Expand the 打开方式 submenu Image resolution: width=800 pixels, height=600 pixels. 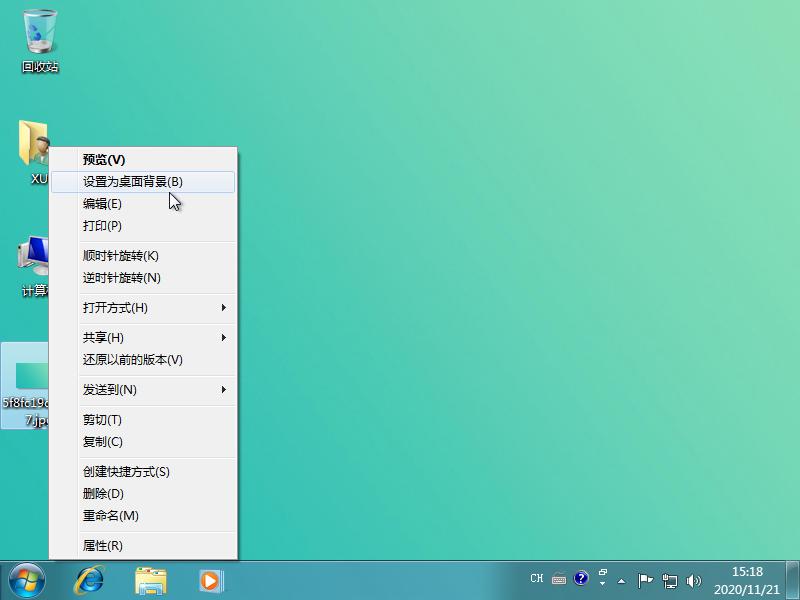[x=110, y=308]
